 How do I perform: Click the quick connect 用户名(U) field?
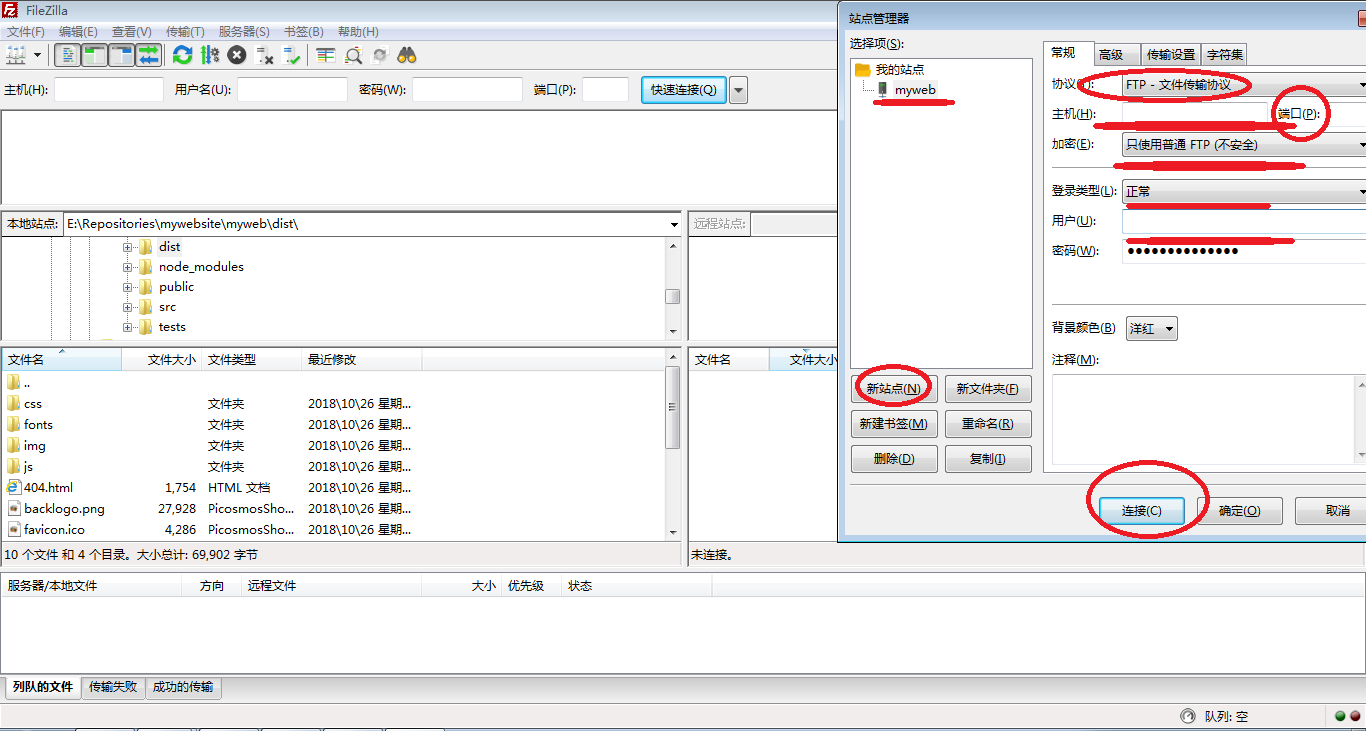coord(292,90)
